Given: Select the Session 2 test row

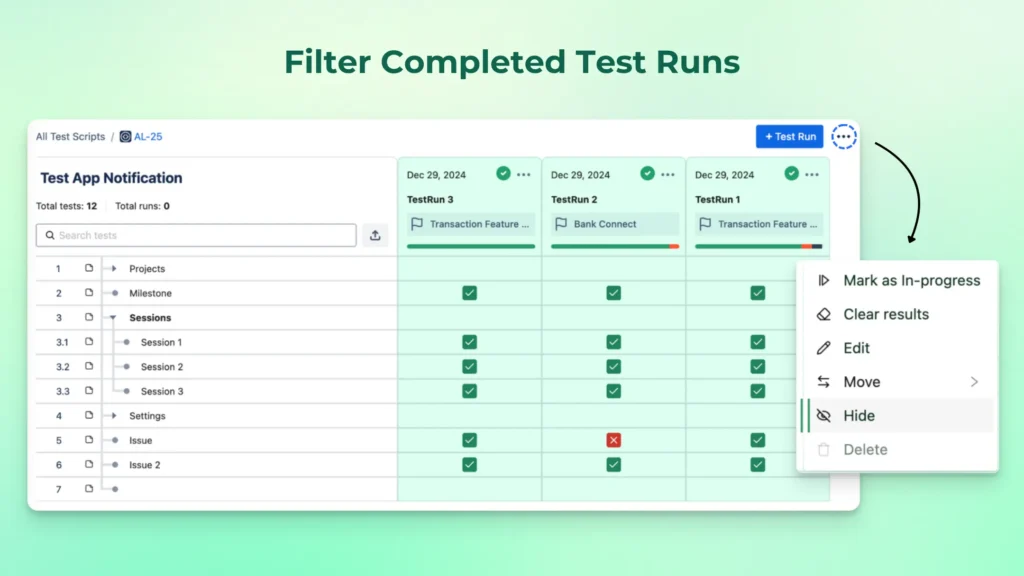Looking at the screenshot, I should coord(216,366).
